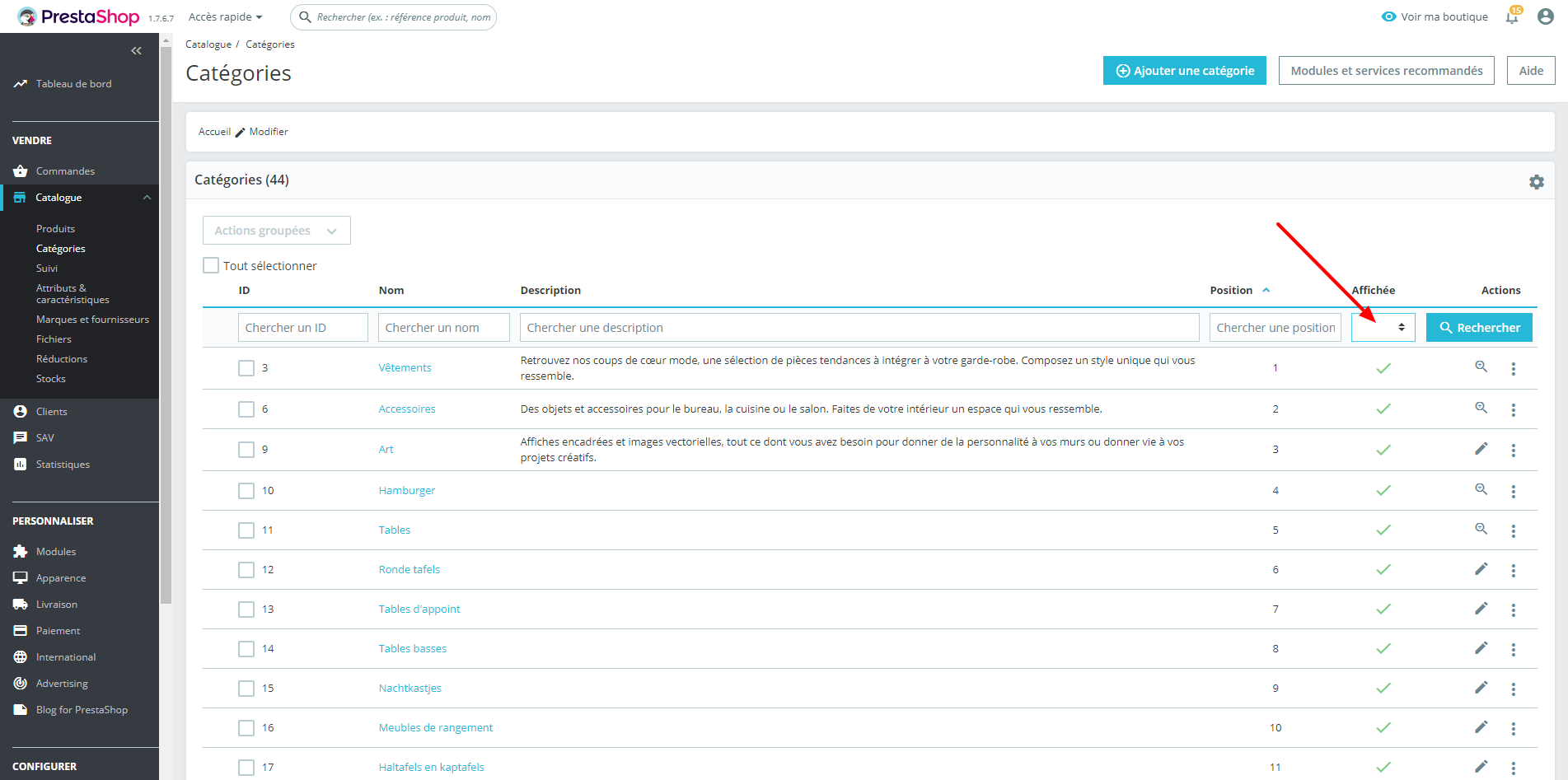The image size is (1568, 780).
Task: Collapse the sidebar with double-chevron icon
Action: point(137,51)
